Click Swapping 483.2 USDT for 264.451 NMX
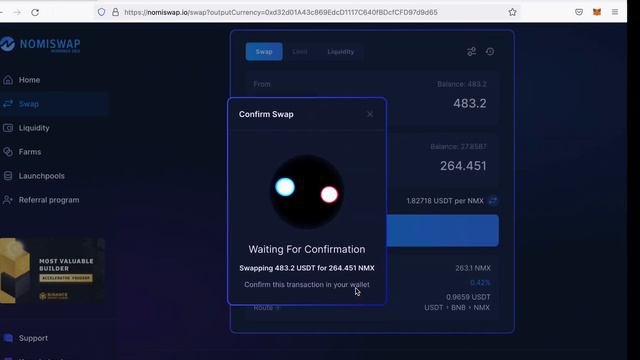 (307, 268)
